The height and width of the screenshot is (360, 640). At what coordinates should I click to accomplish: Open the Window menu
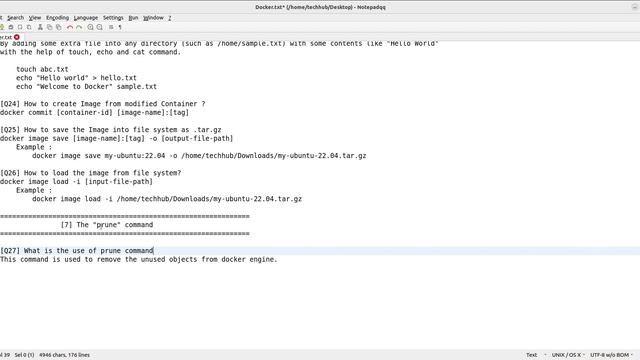coord(153,18)
